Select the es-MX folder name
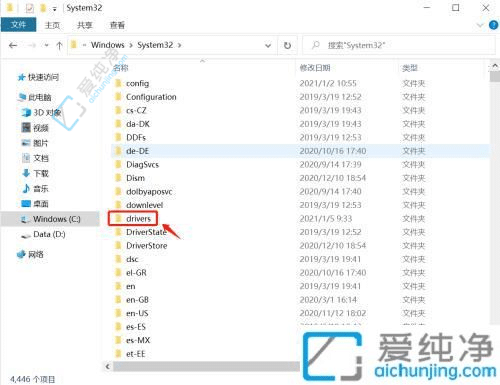 (x=138, y=340)
